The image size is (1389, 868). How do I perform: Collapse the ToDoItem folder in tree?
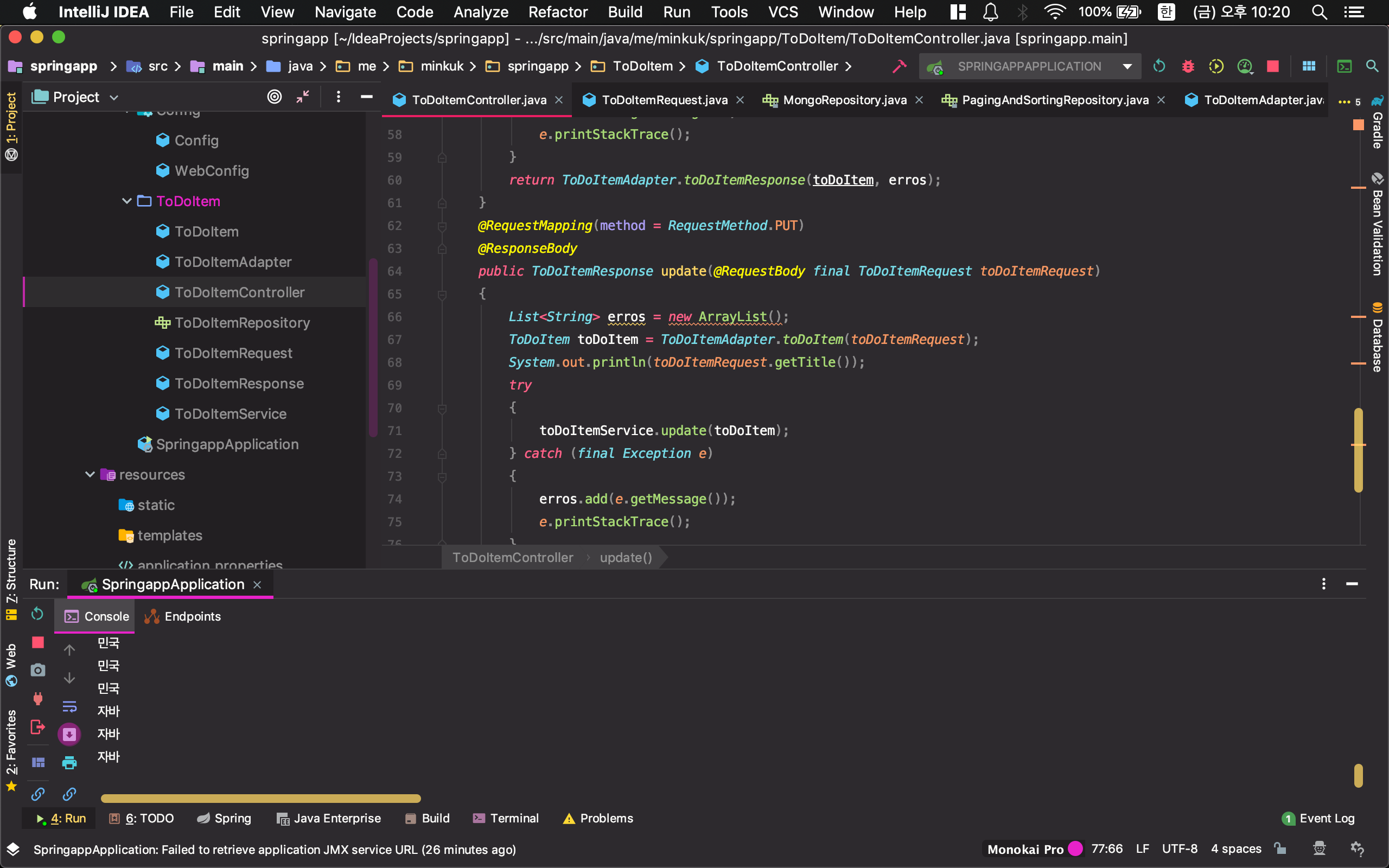point(126,201)
